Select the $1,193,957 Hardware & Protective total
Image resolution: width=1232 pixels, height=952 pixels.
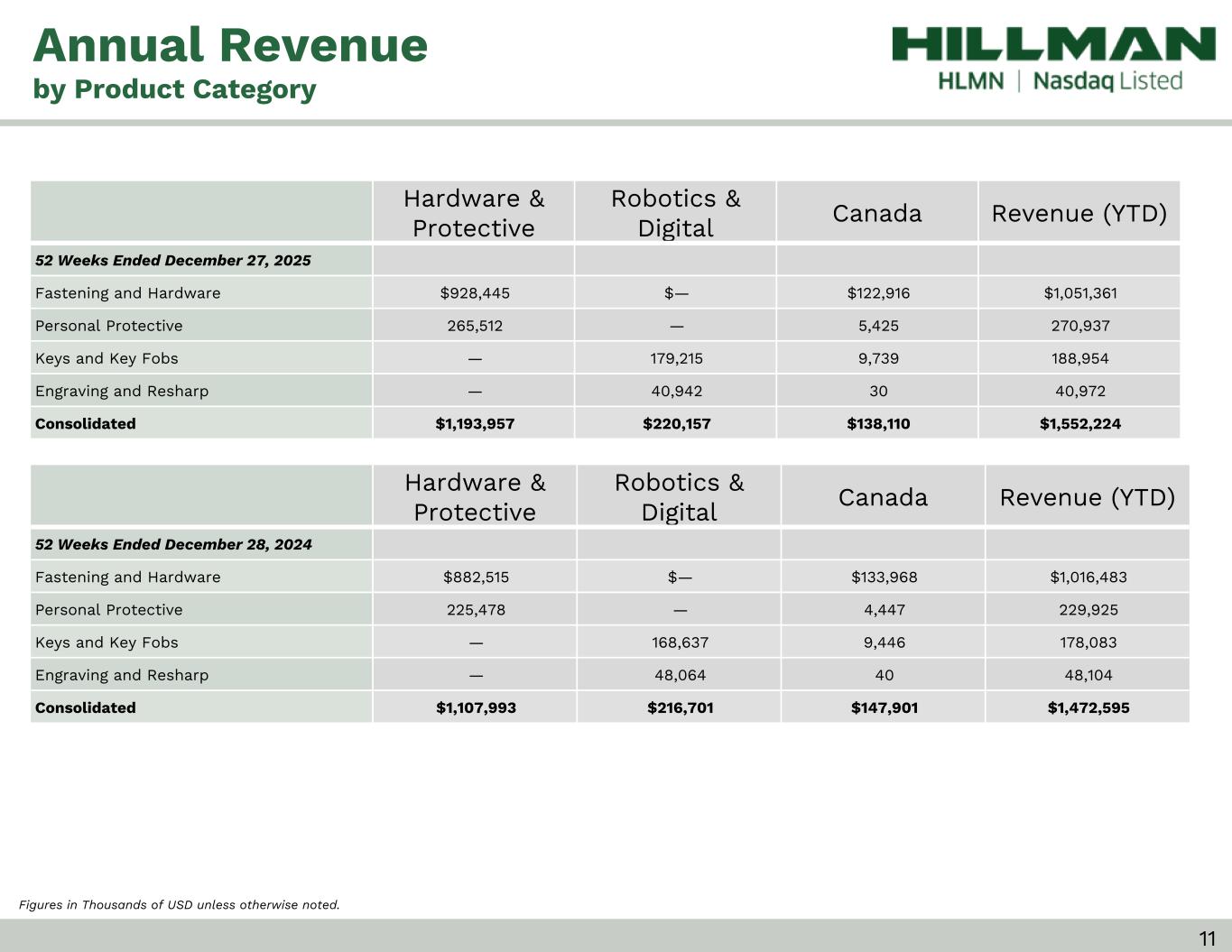click(475, 424)
